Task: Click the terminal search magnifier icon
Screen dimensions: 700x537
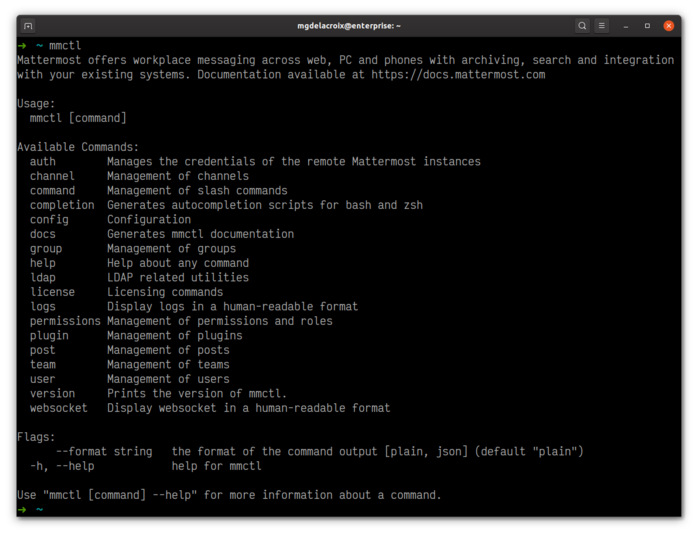Action: (582, 26)
